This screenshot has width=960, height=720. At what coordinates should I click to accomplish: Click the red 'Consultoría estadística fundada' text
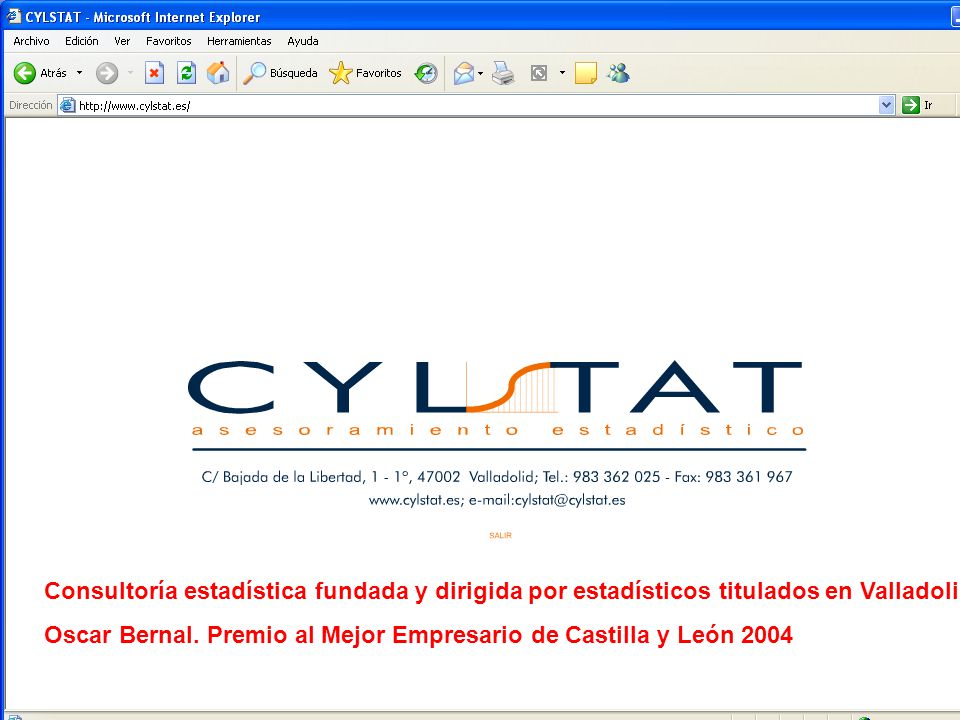pyautogui.click(x=501, y=591)
